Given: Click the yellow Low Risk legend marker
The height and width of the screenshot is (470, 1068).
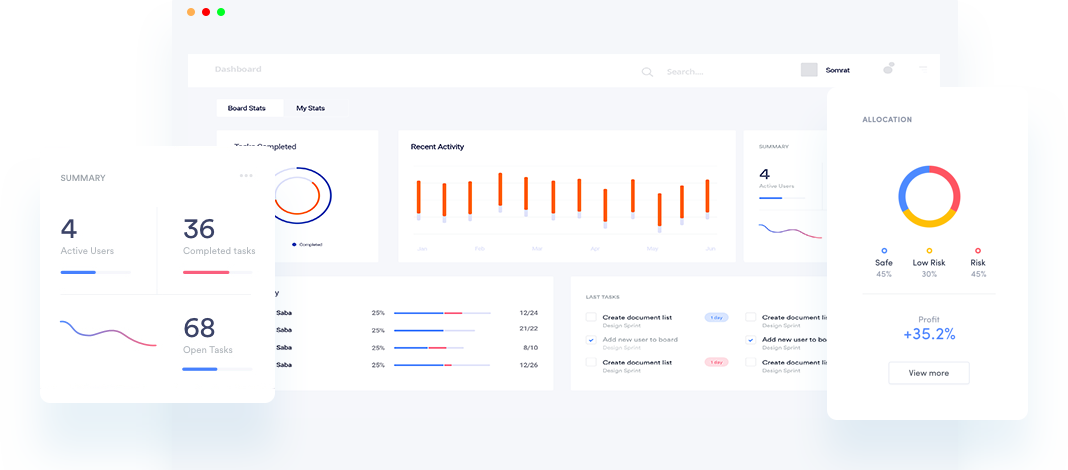Looking at the screenshot, I should point(929,251).
